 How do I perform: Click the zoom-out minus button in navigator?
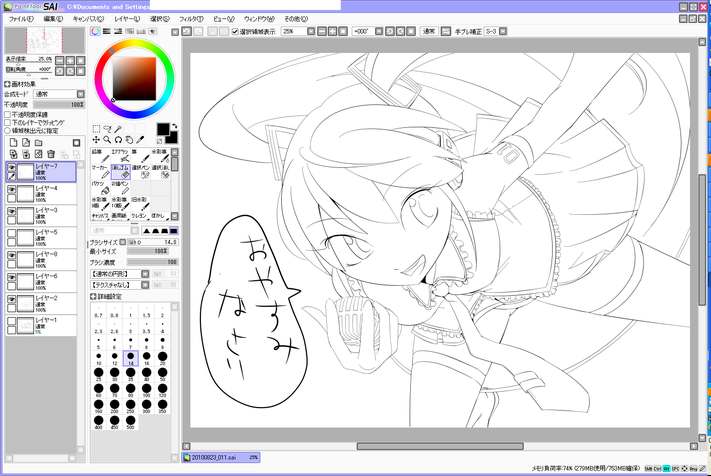click(59, 60)
